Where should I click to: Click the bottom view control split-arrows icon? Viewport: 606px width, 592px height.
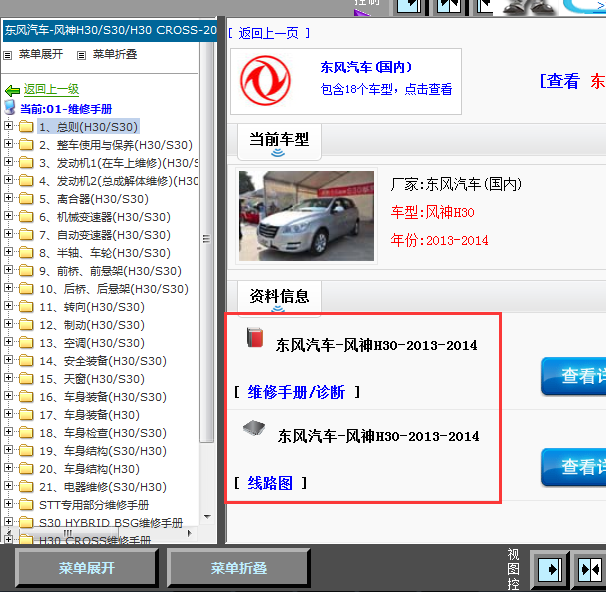[x=589, y=569]
